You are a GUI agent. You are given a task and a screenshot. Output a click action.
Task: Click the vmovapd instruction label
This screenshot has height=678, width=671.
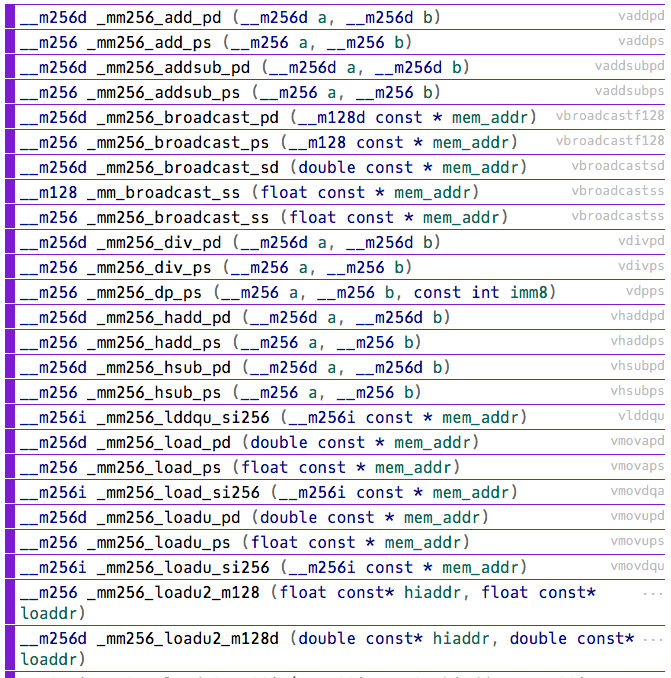[x=637, y=441]
